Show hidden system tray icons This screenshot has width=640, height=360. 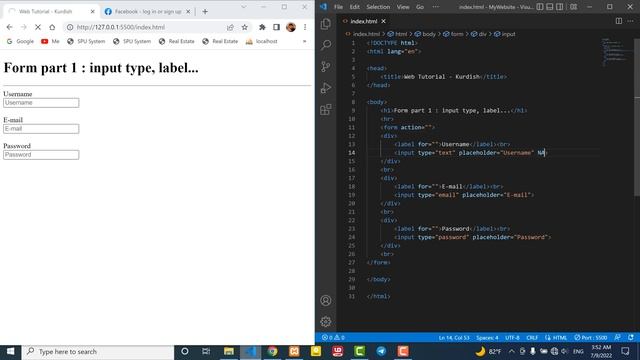point(511,351)
